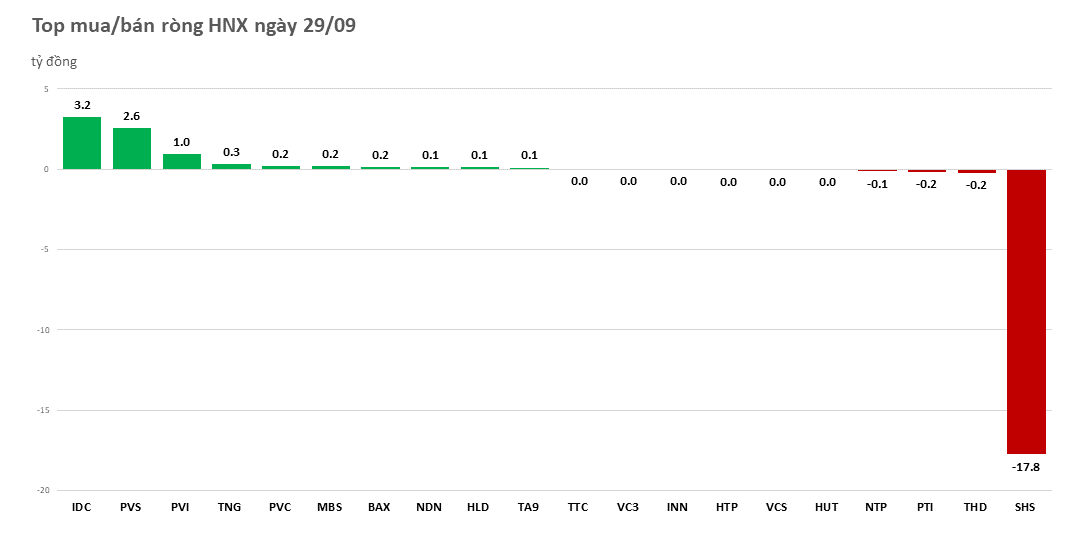Click the 1.0 label above PVI
The height and width of the screenshot is (537, 1075).
181,142
